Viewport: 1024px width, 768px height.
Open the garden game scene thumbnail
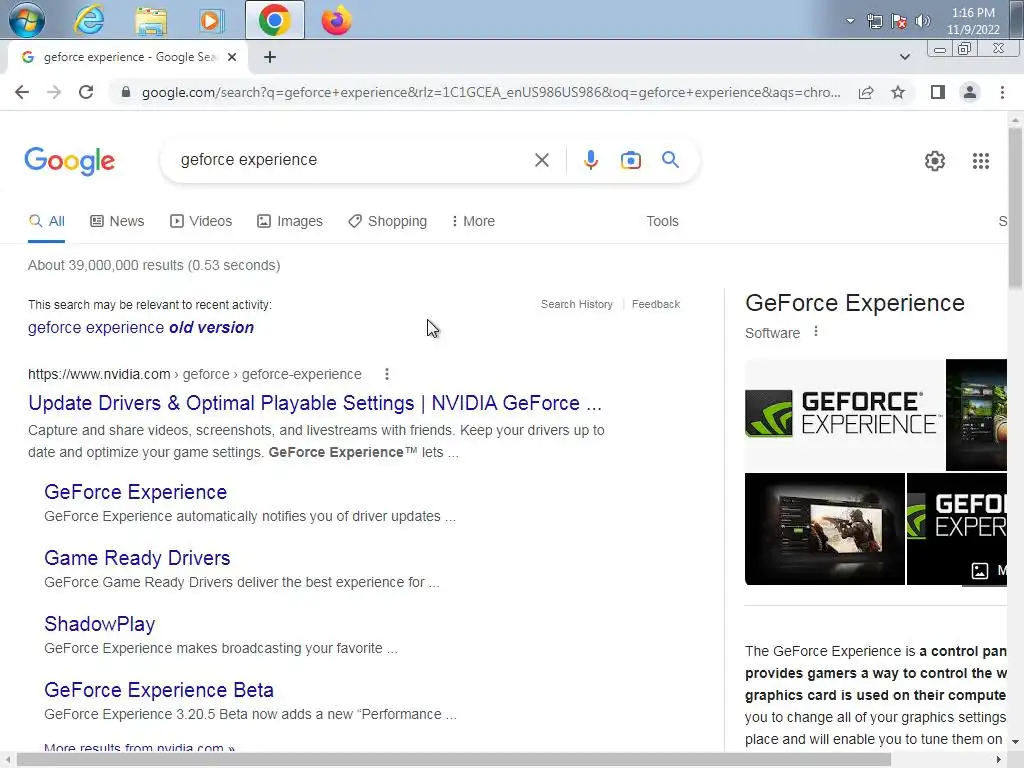(x=976, y=414)
